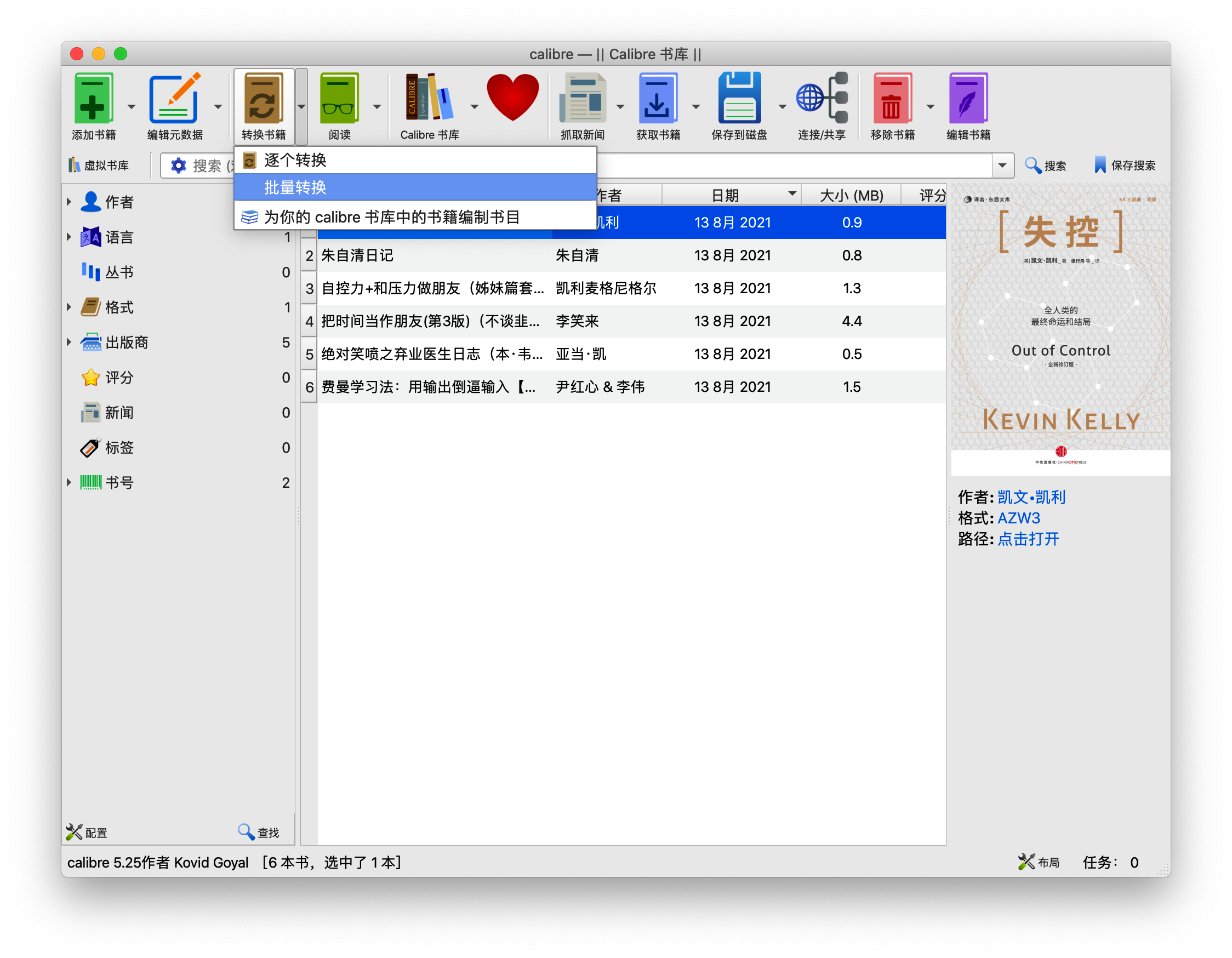Select the book row 朱自清日记
Image resolution: width=1232 pixels, height=958 pixels.
tap(624, 255)
